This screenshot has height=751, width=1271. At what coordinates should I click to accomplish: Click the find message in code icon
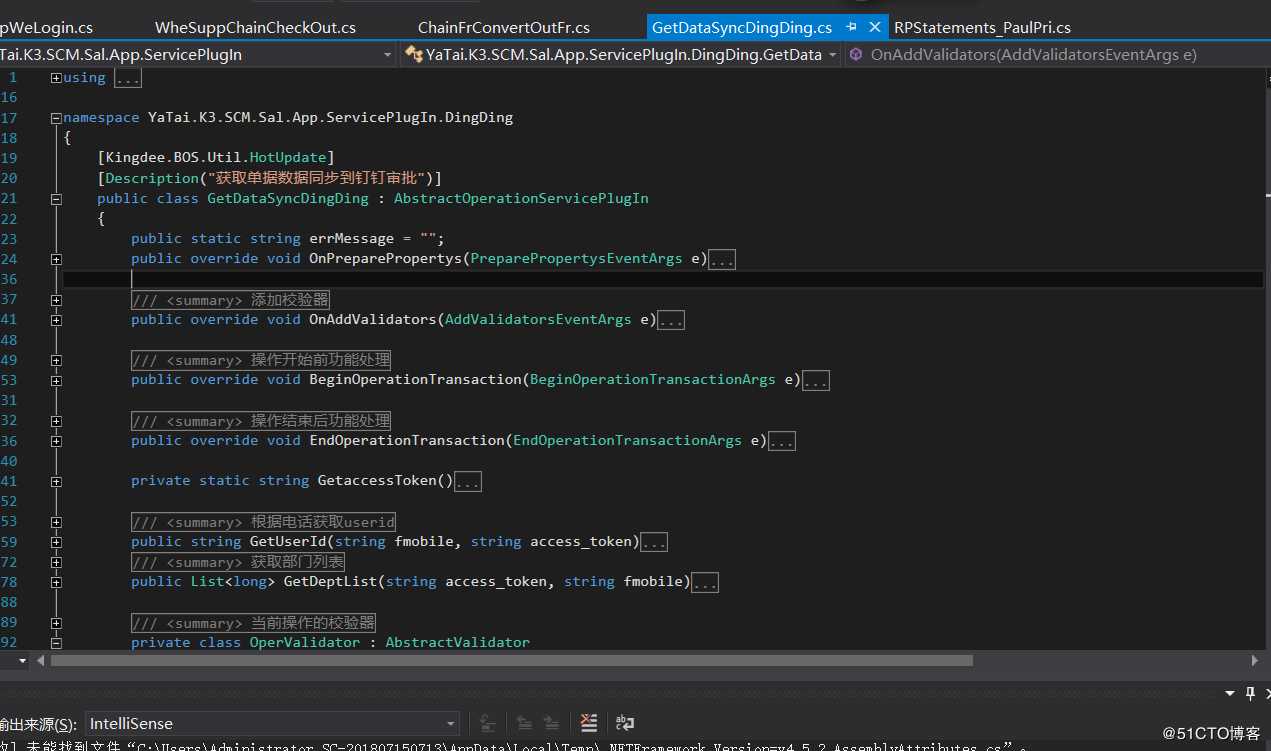tap(488, 723)
